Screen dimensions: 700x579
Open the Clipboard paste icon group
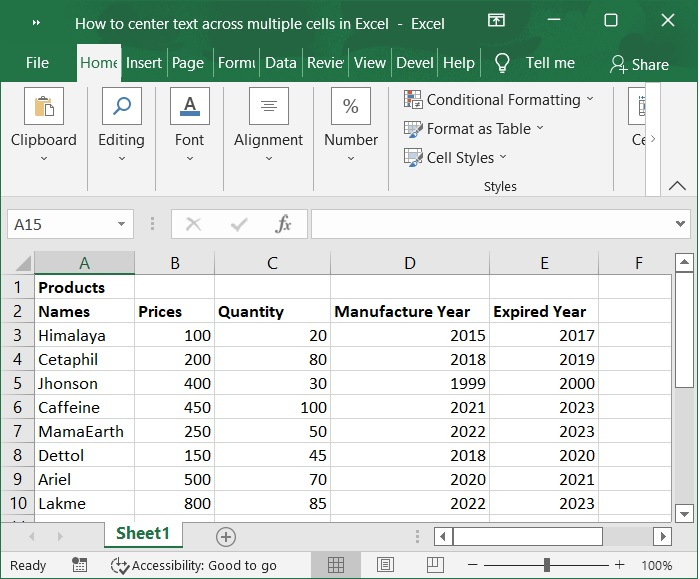tap(43, 107)
